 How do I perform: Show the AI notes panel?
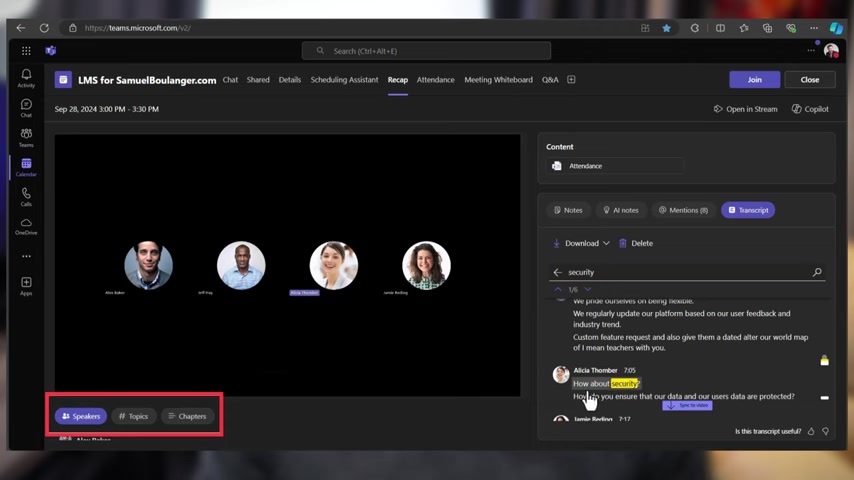click(621, 210)
